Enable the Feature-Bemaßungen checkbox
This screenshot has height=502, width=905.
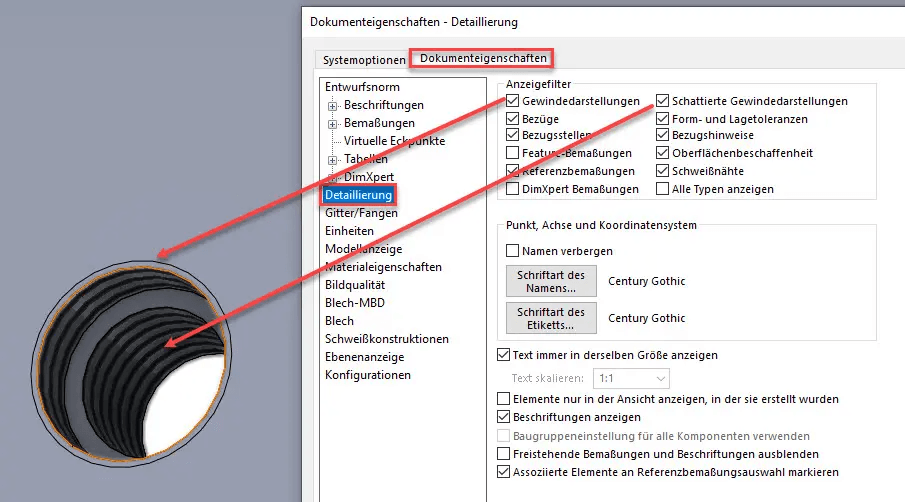pos(513,153)
